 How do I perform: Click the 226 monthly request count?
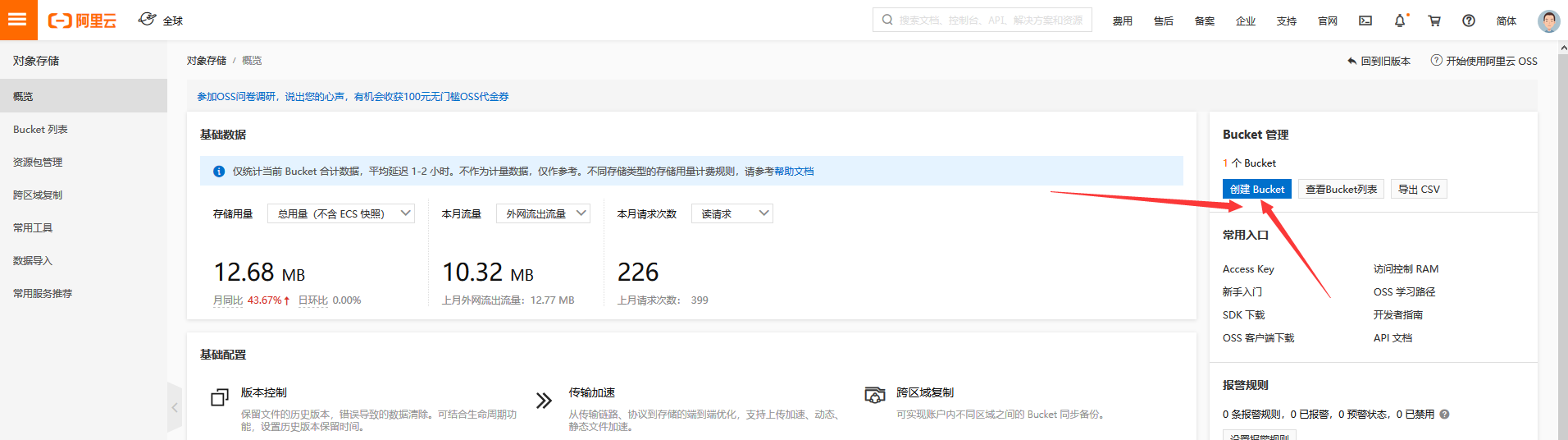tap(638, 273)
